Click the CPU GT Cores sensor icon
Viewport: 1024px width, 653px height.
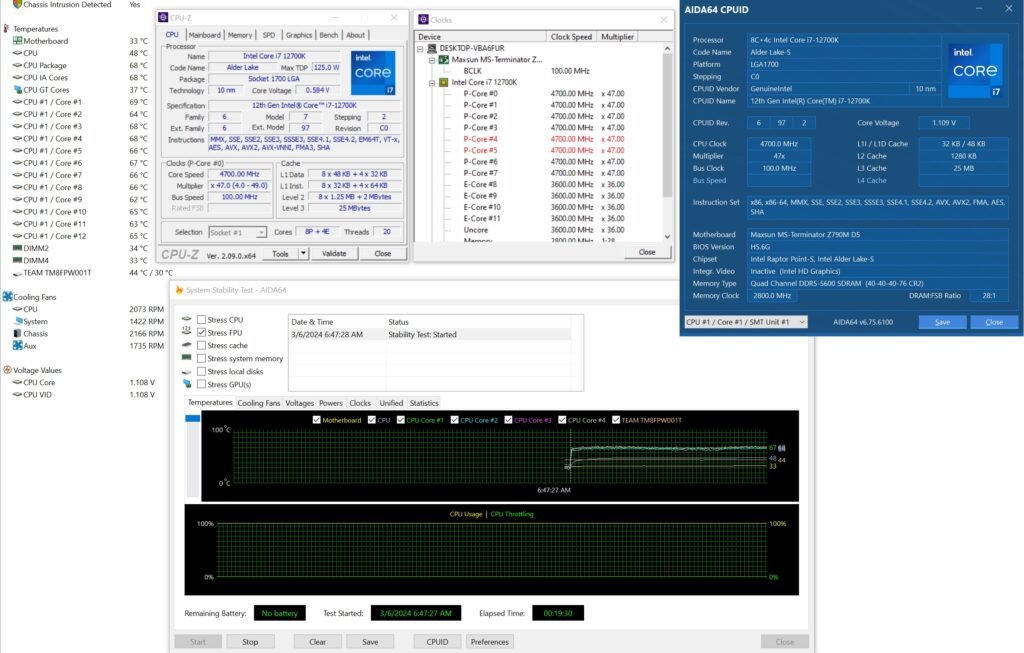[18, 89]
